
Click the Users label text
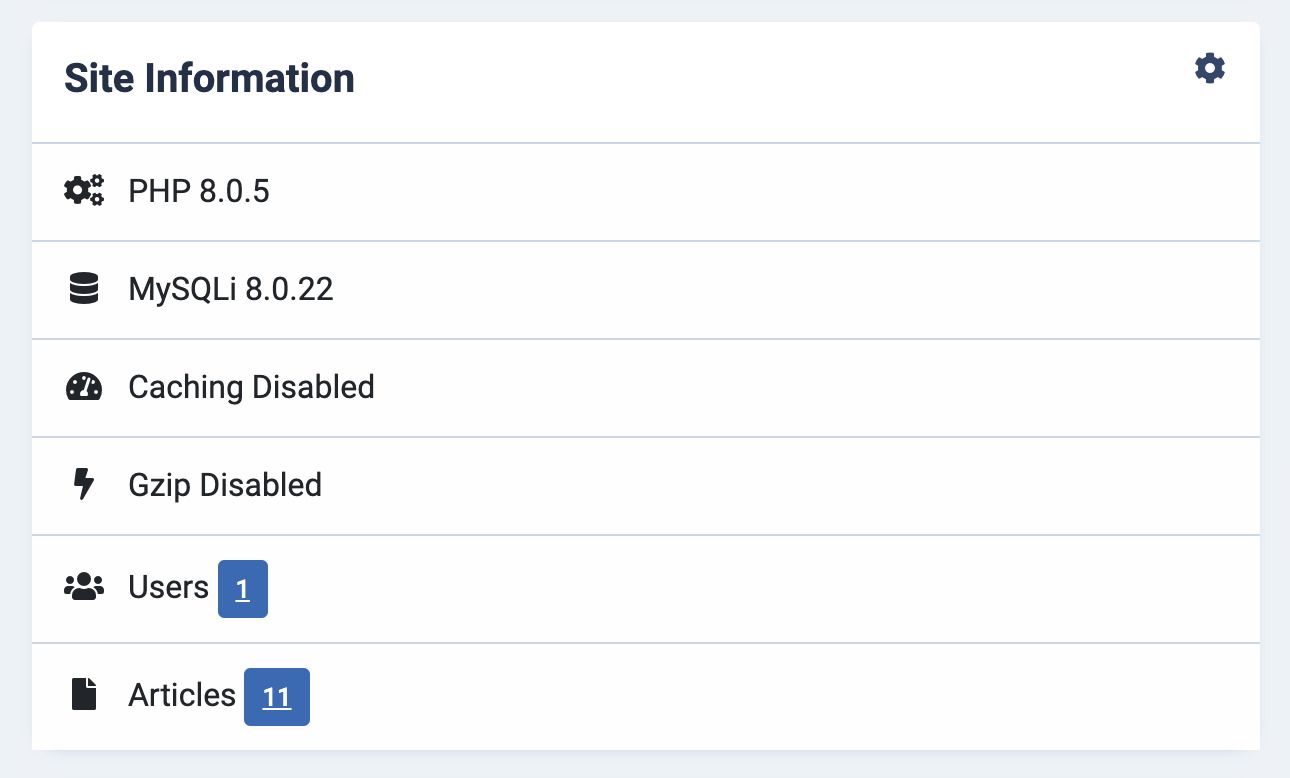tap(168, 587)
